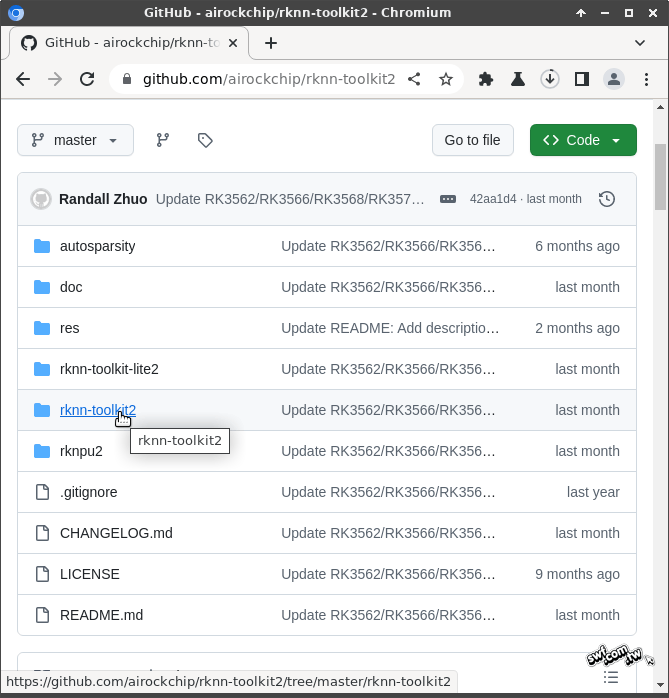Open the rknn-toolkit2 folder link

[98, 410]
